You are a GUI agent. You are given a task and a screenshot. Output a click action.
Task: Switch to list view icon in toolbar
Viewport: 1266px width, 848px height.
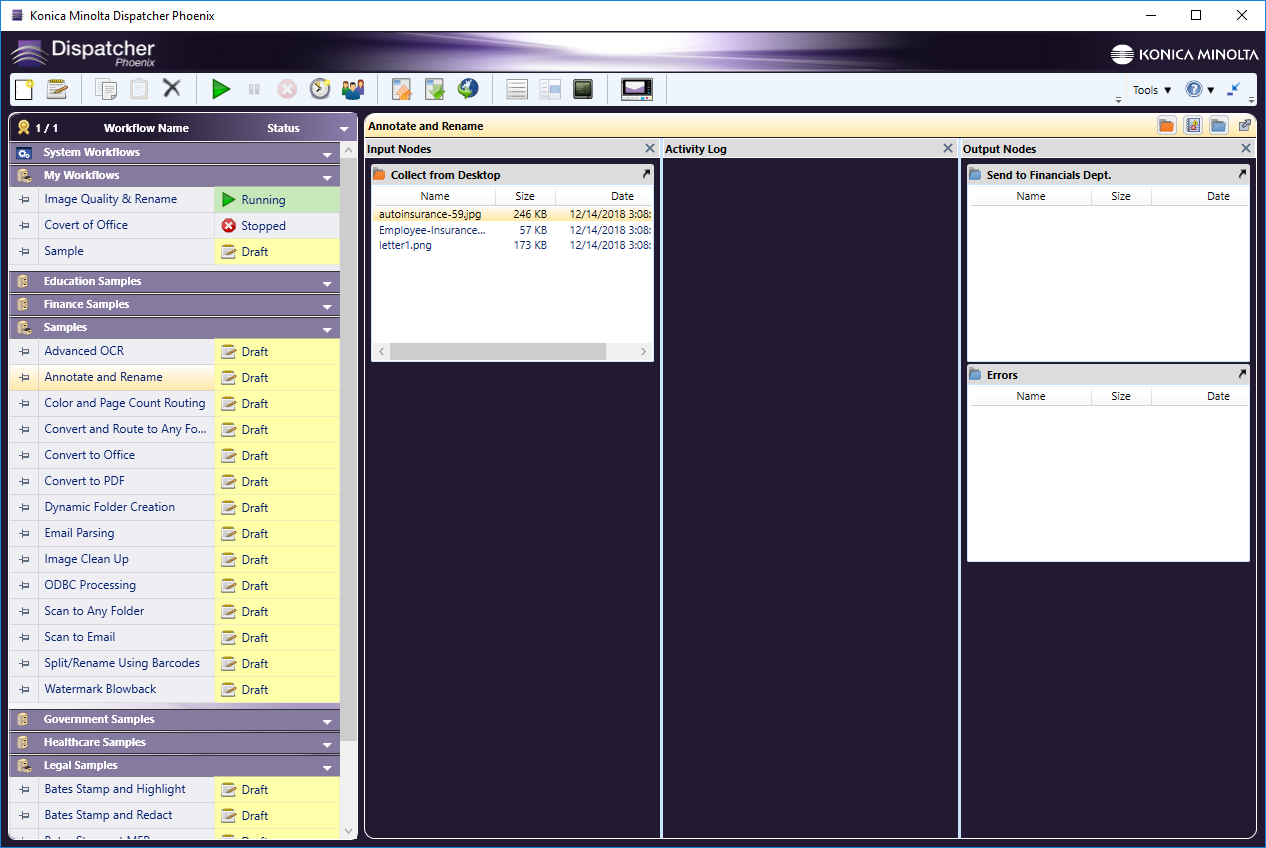[x=517, y=89]
